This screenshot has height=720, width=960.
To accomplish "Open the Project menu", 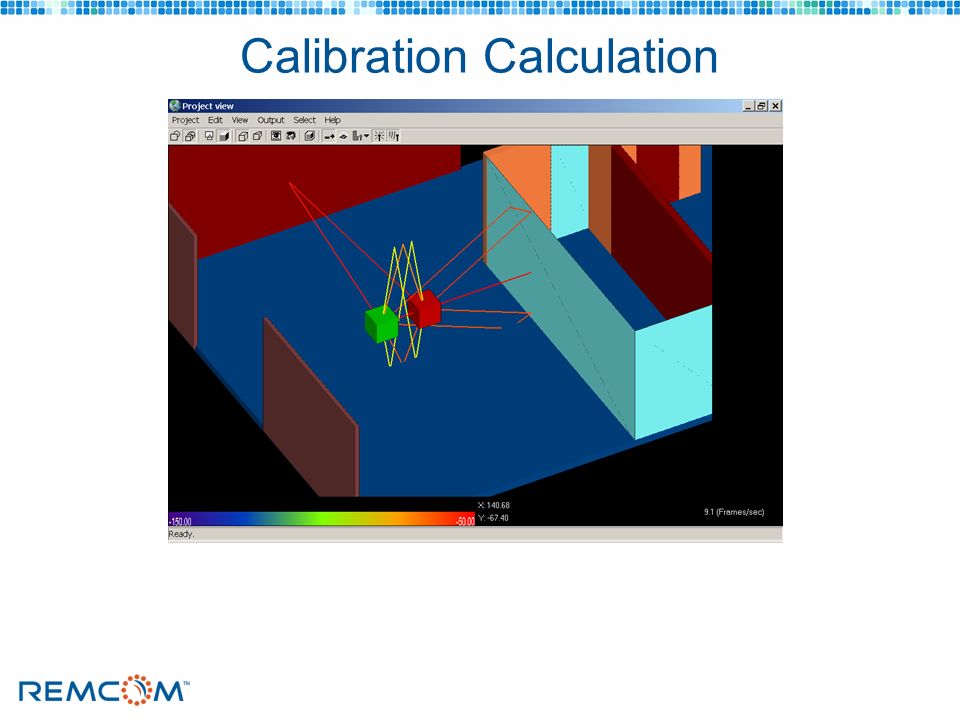I will click(x=185, y=120).
